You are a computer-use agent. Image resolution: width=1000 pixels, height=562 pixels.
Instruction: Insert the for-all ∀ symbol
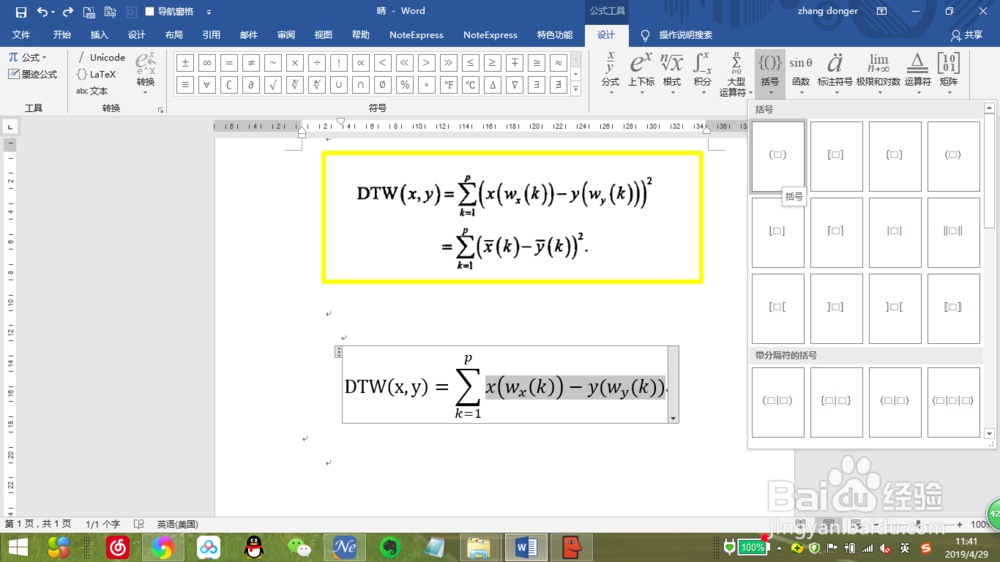(x=207, y=84)
